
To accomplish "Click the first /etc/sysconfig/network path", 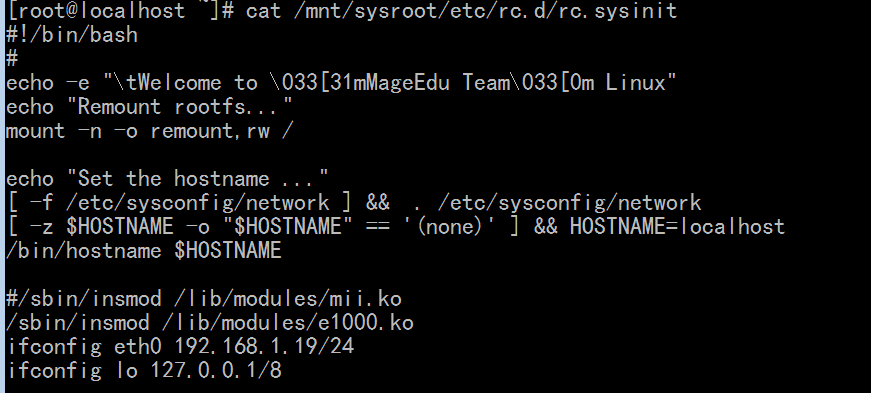I will click(x=198, y=203).
